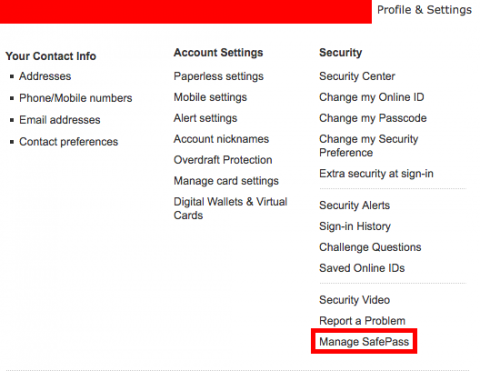
Task: Select Account nicknames
Action: coord(221,139)
